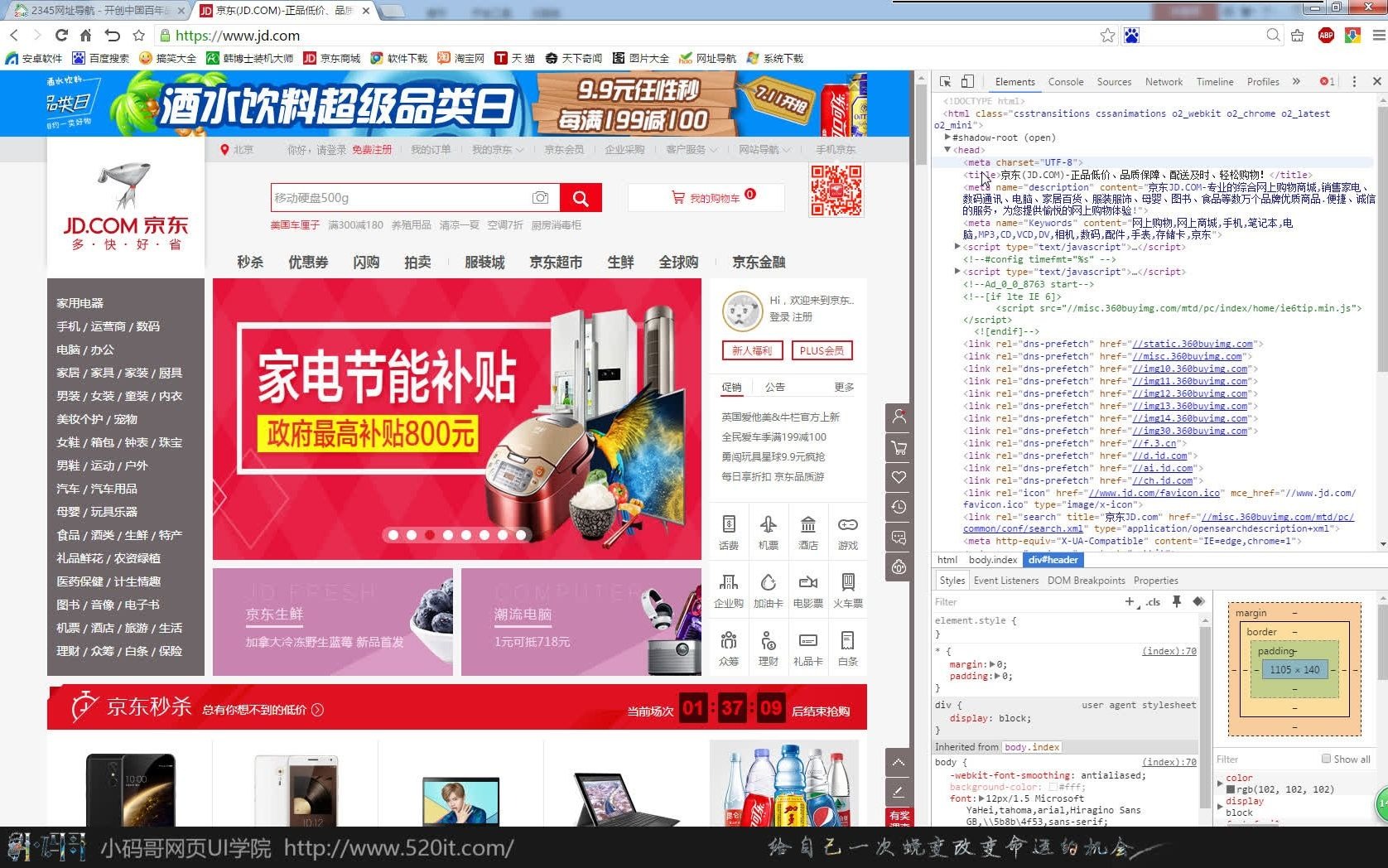Screen dimensions: 1388x868
Task: Open the Profiles tab
Action: 1263,81
